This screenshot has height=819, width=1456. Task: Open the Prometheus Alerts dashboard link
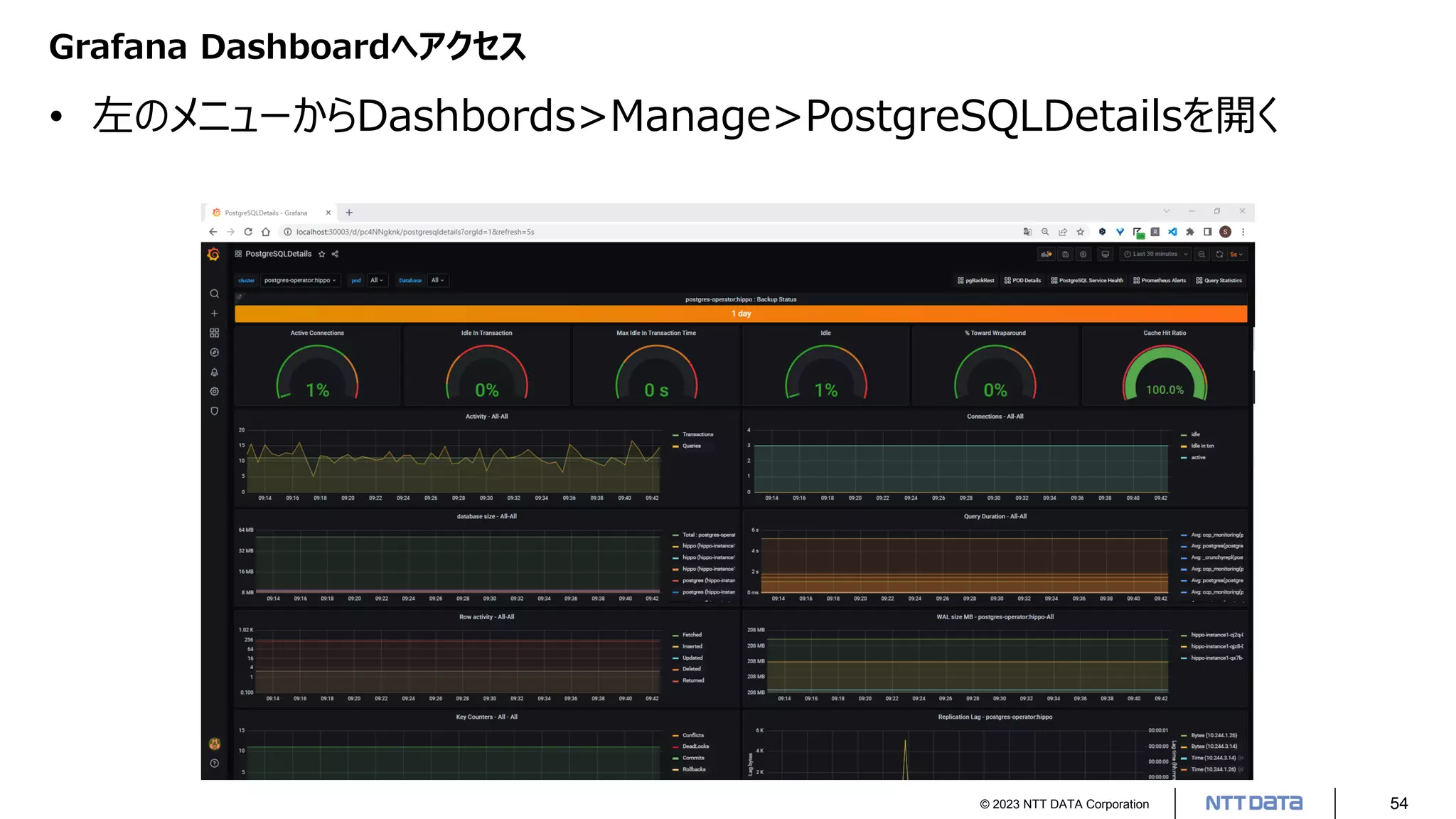pyautogui.click(x=1160, y=280)
